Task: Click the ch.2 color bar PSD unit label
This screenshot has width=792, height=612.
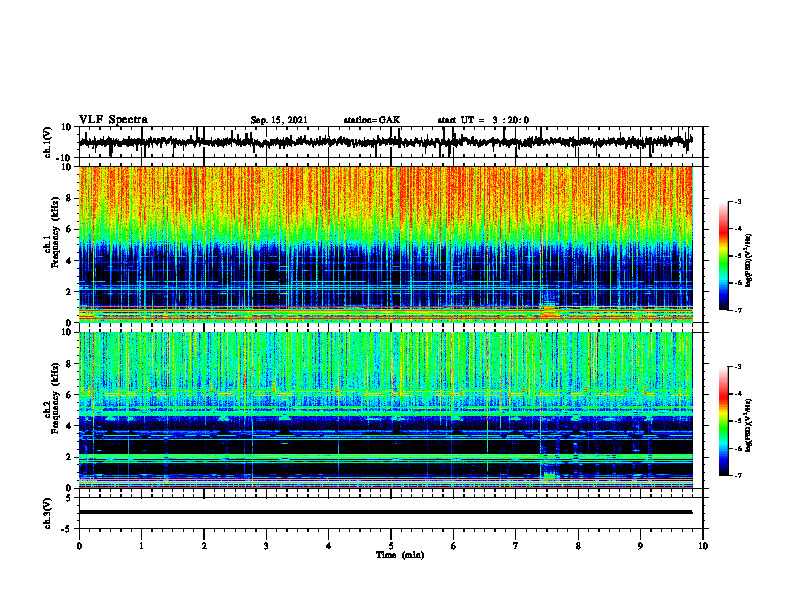Action: [x=749, y=425]
